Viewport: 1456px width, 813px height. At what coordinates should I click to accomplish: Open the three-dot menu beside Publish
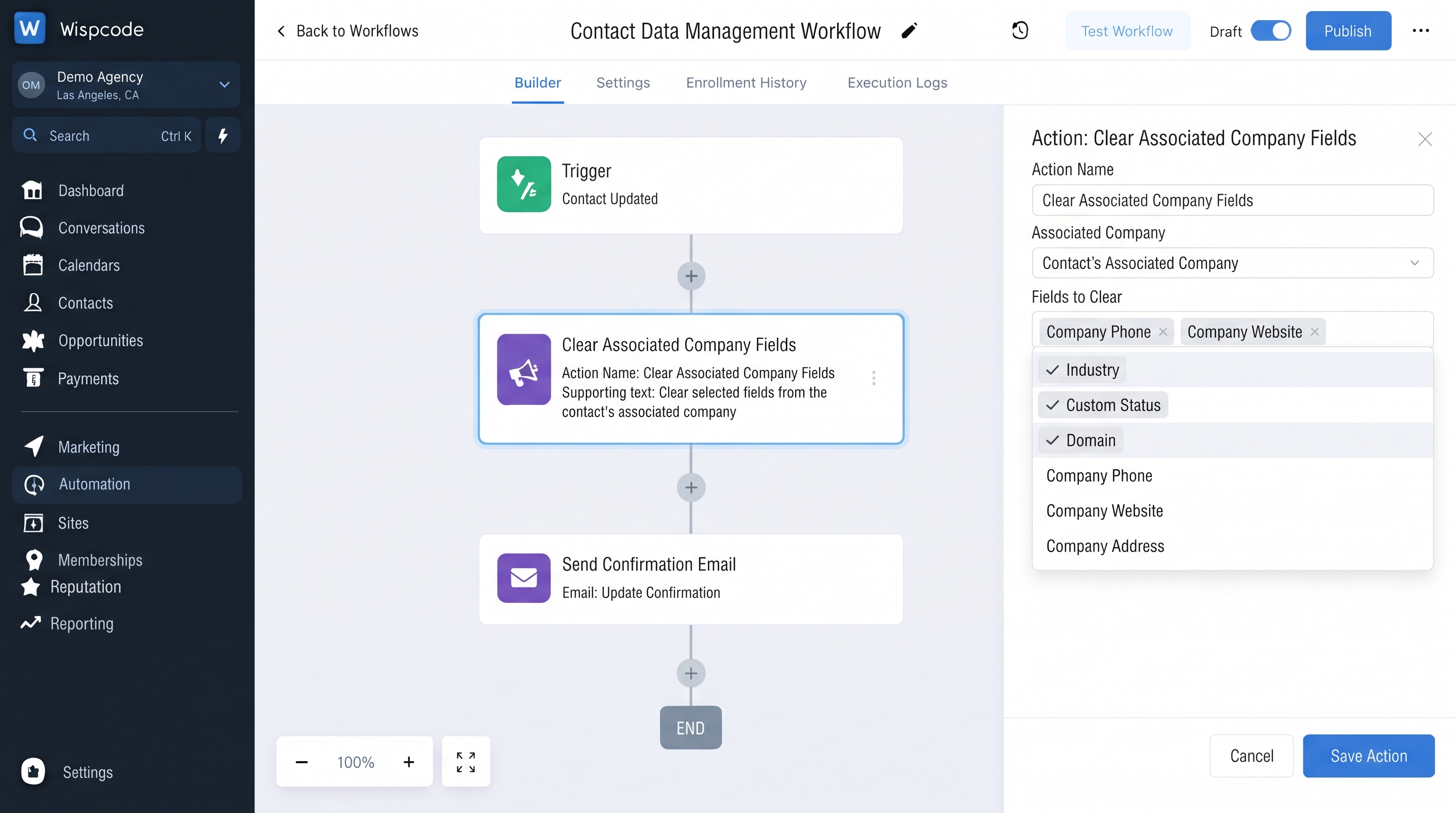[1421, 31]
